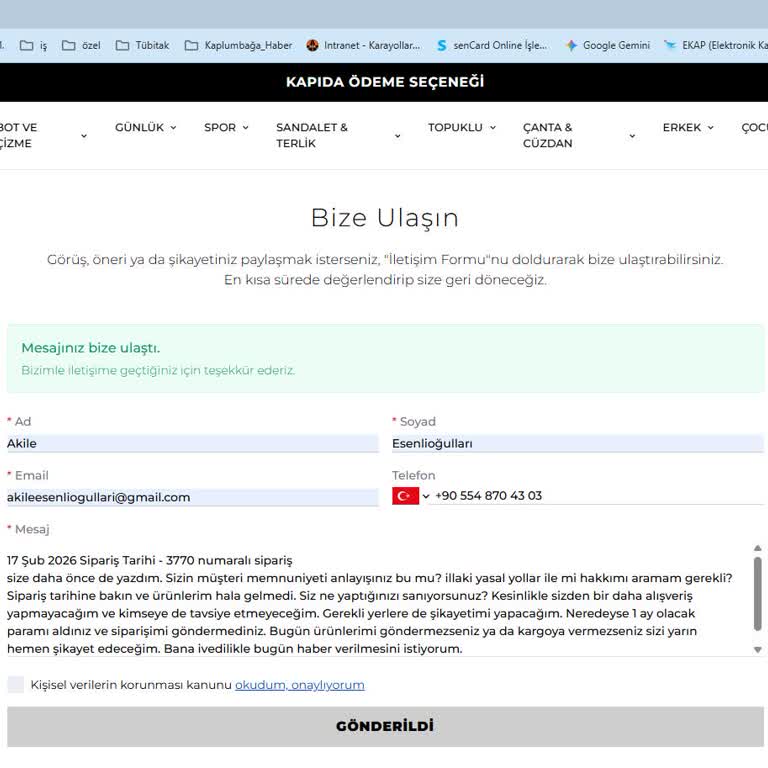This screenshot has height=768, width=768.
Task: Open the Kaplumbağa_Haber bookmark folder
Action: [238, 45]
